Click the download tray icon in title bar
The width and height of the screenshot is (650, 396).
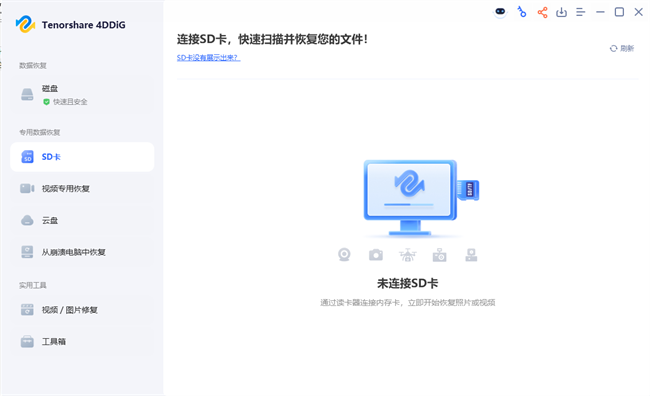561,12
